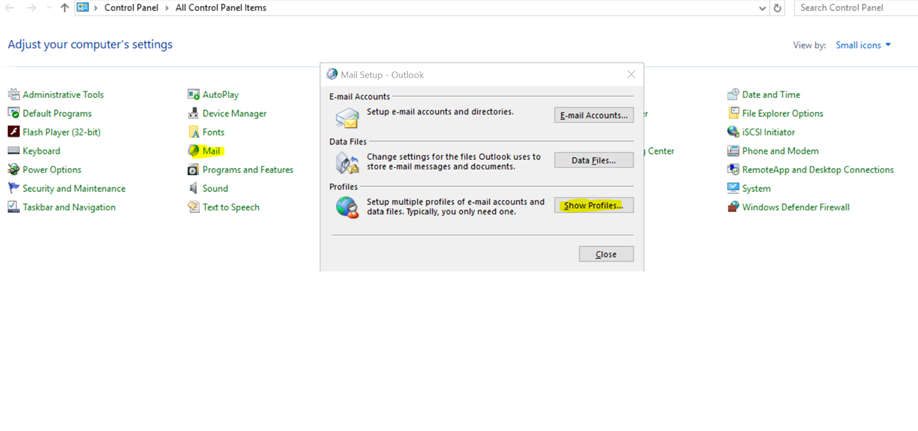Open the Programs and Features link
This screenshot has width=918, height=431.
tap(248, 170)
